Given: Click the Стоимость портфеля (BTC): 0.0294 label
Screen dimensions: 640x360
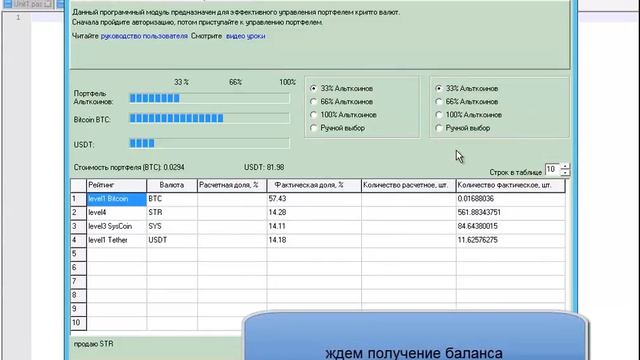Looking at the screenshot, I should [129, 167].
